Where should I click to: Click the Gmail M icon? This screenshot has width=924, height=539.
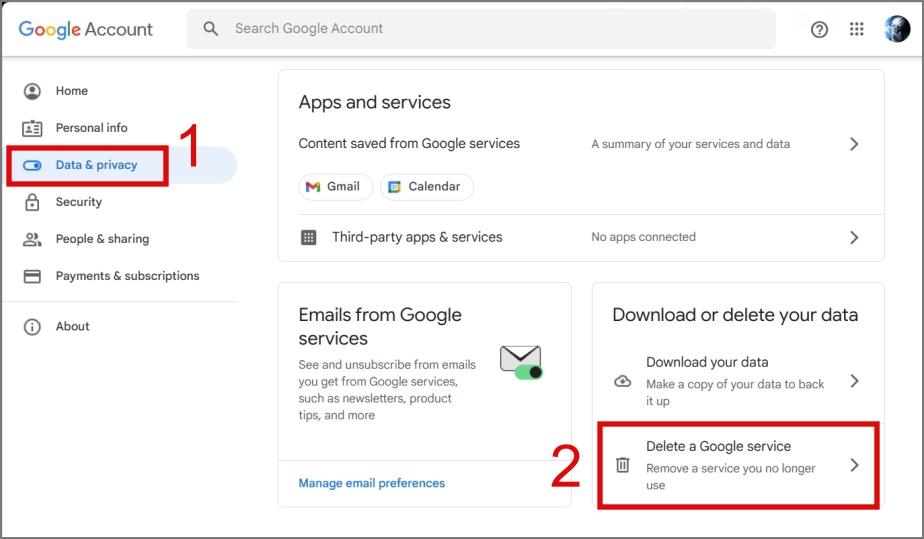click(313, 187)
